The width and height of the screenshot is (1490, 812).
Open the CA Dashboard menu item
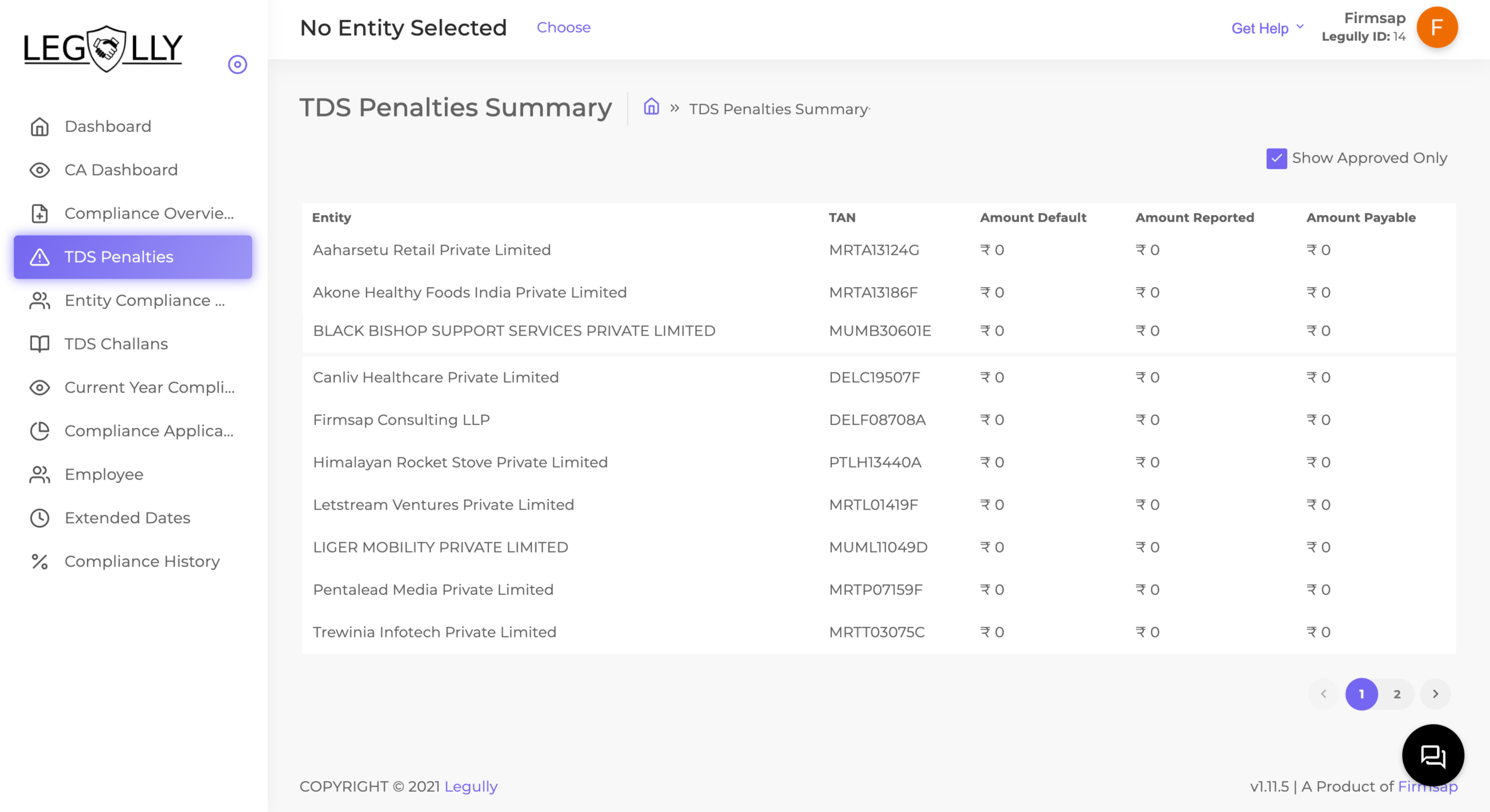coord(133,169)
